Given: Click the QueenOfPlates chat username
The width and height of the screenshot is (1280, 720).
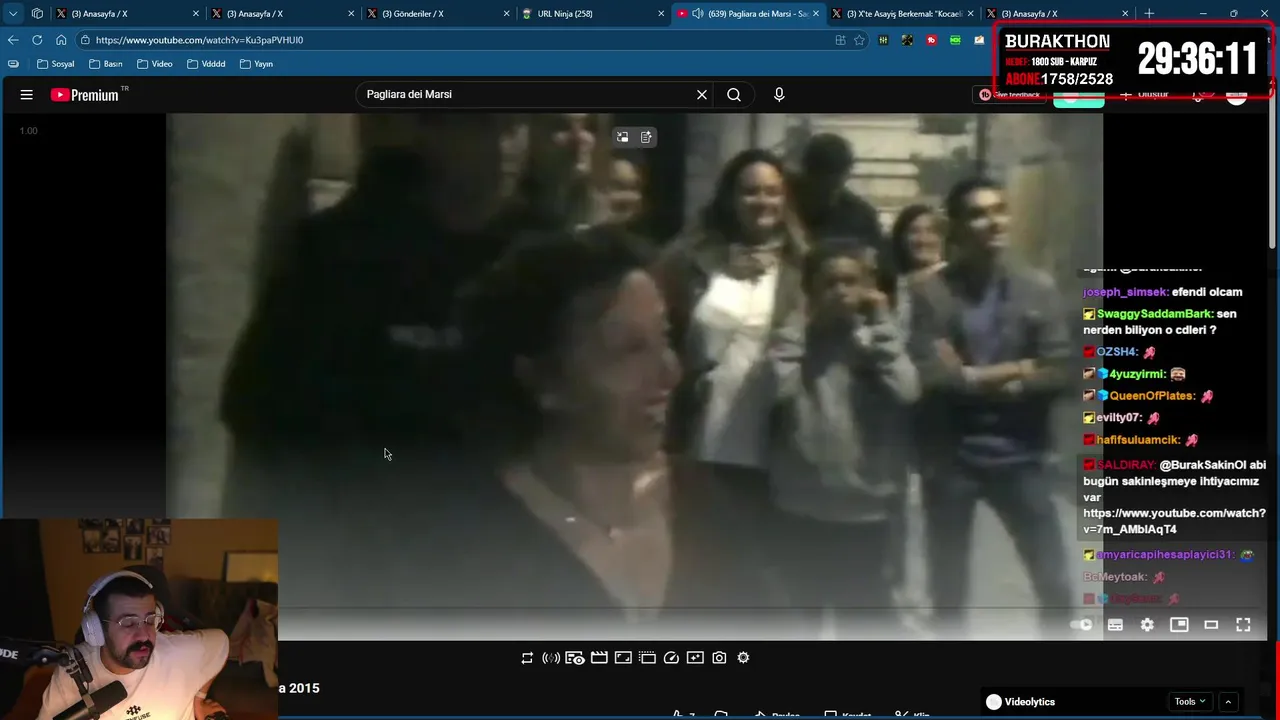Looking at the screenshot, I should (x=1152, y=396).
